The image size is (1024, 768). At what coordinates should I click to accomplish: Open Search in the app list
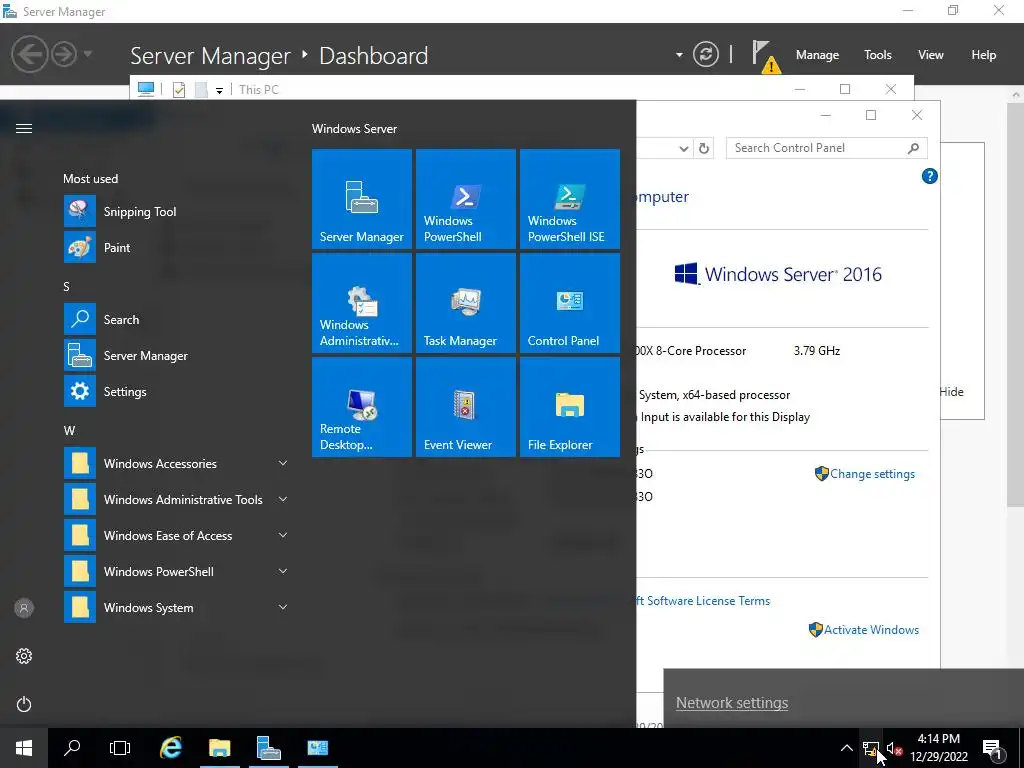176,319
